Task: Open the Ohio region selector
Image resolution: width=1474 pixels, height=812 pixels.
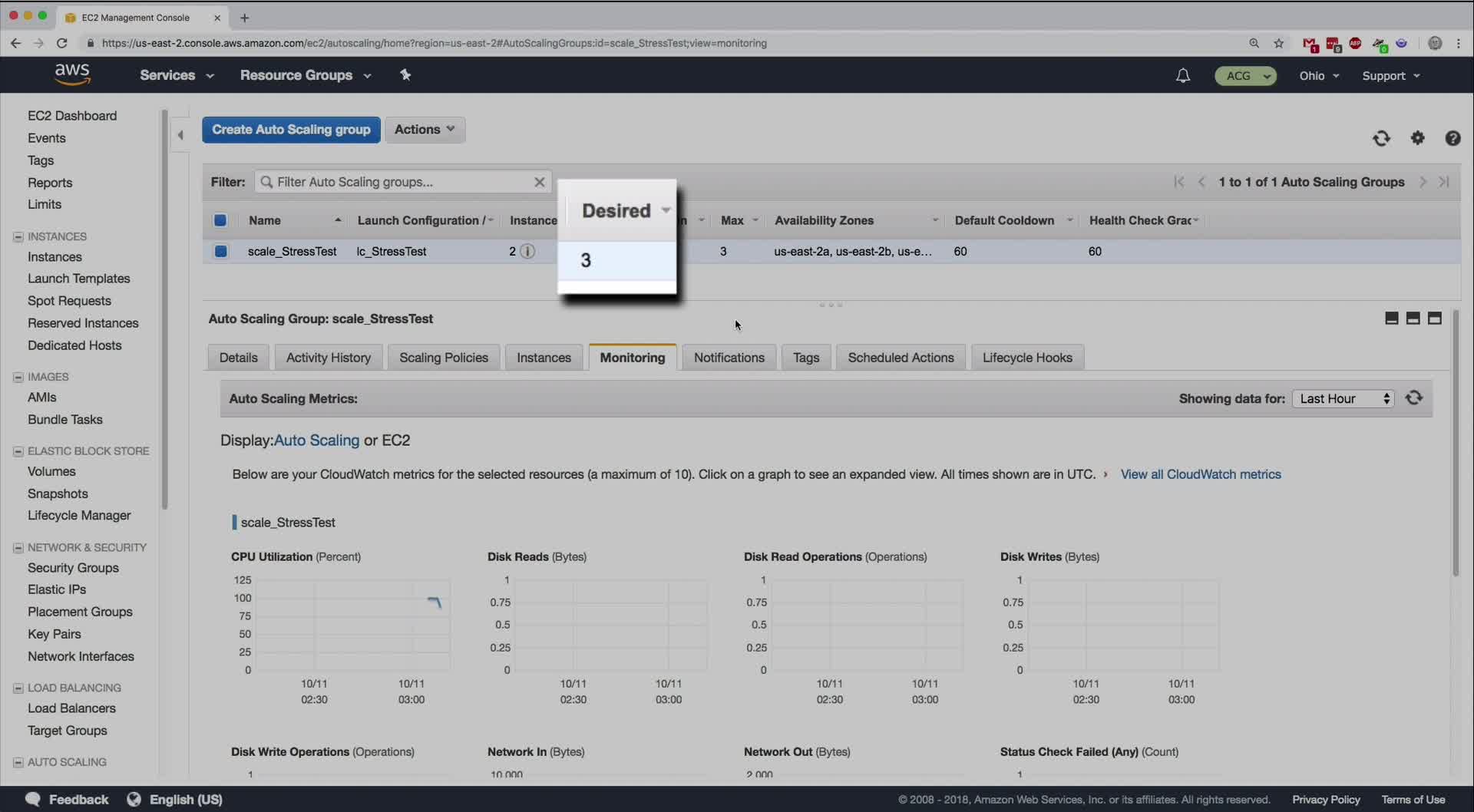Action: click(1319, 75)
